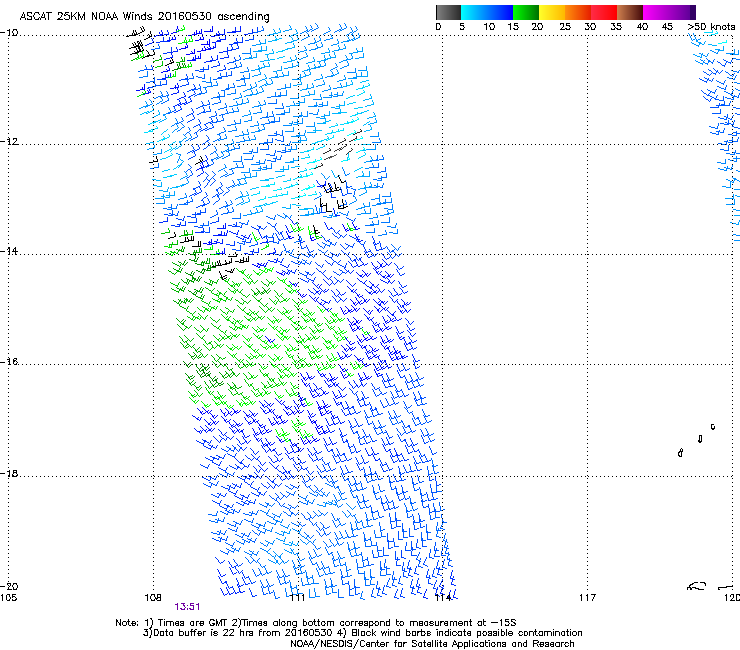Click the orange 25-30 knots legend swatch
Image resolution: width=740 pixels, height=650 pixels.
pos(578,12)
